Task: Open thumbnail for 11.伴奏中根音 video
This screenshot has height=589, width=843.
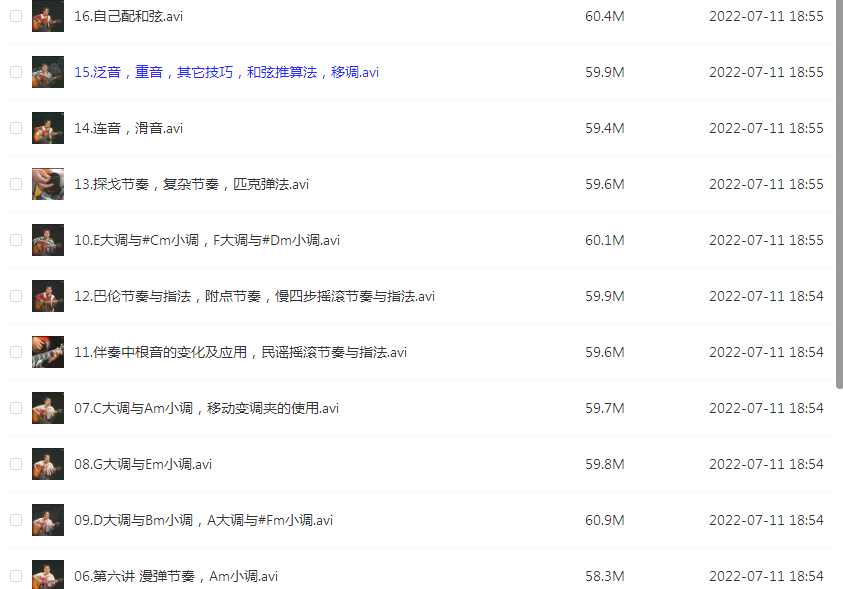Action: point(48,352)
